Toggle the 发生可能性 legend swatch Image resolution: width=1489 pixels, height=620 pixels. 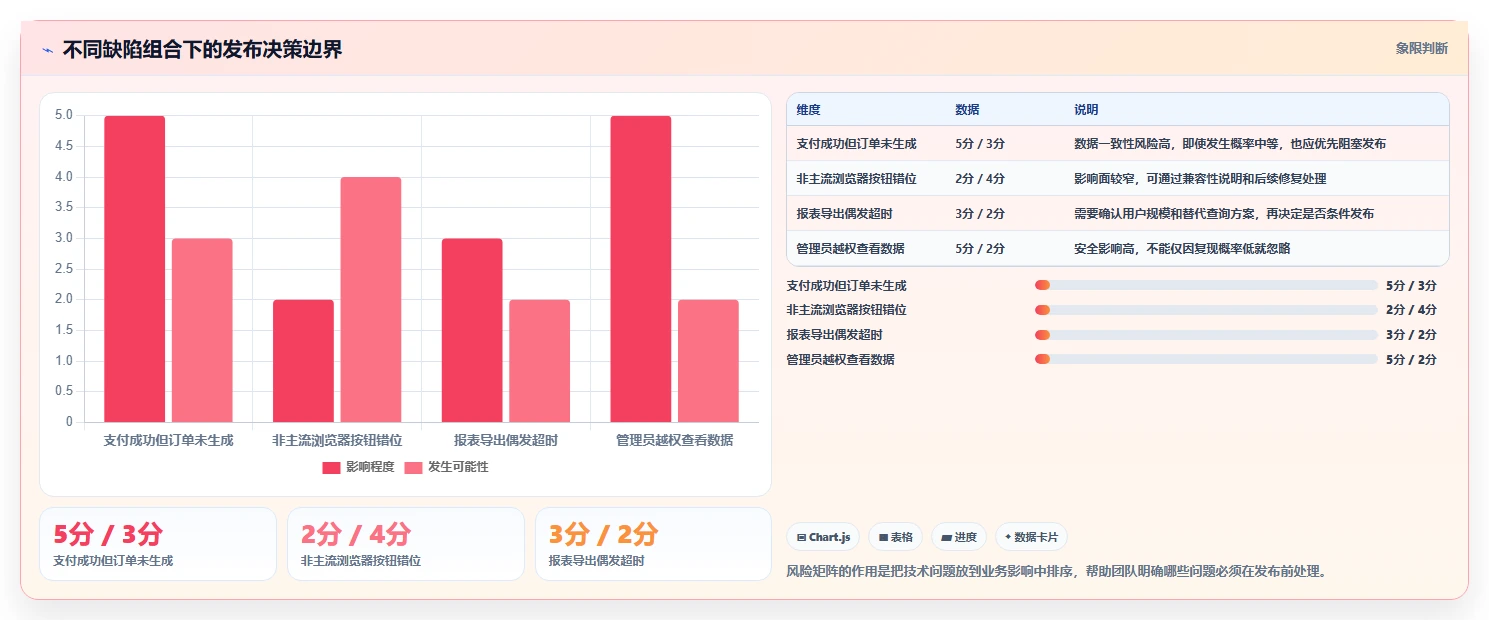[413, 467]
